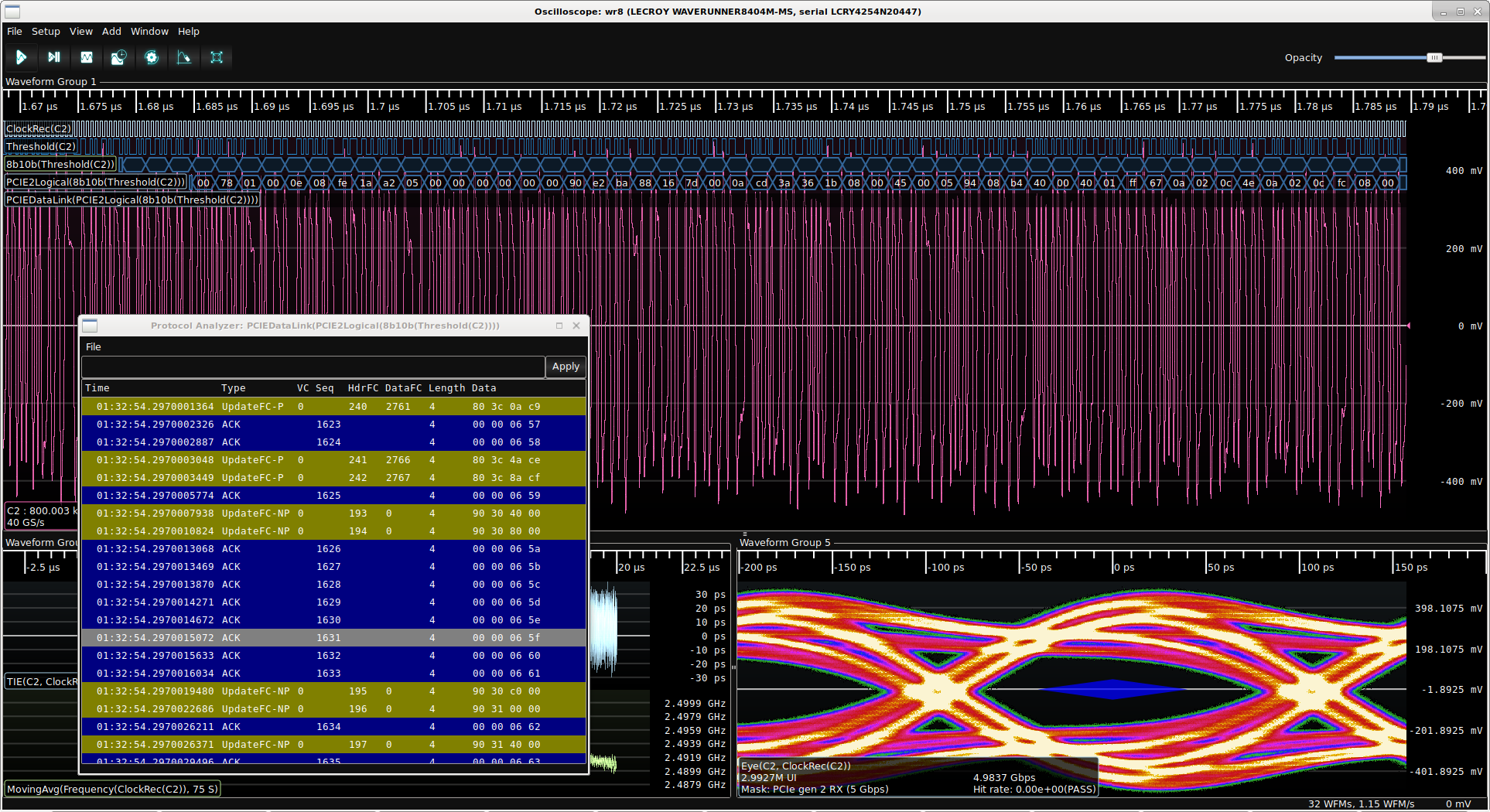Toggle fullscreen with the expand icon

[x=217, y=57]
